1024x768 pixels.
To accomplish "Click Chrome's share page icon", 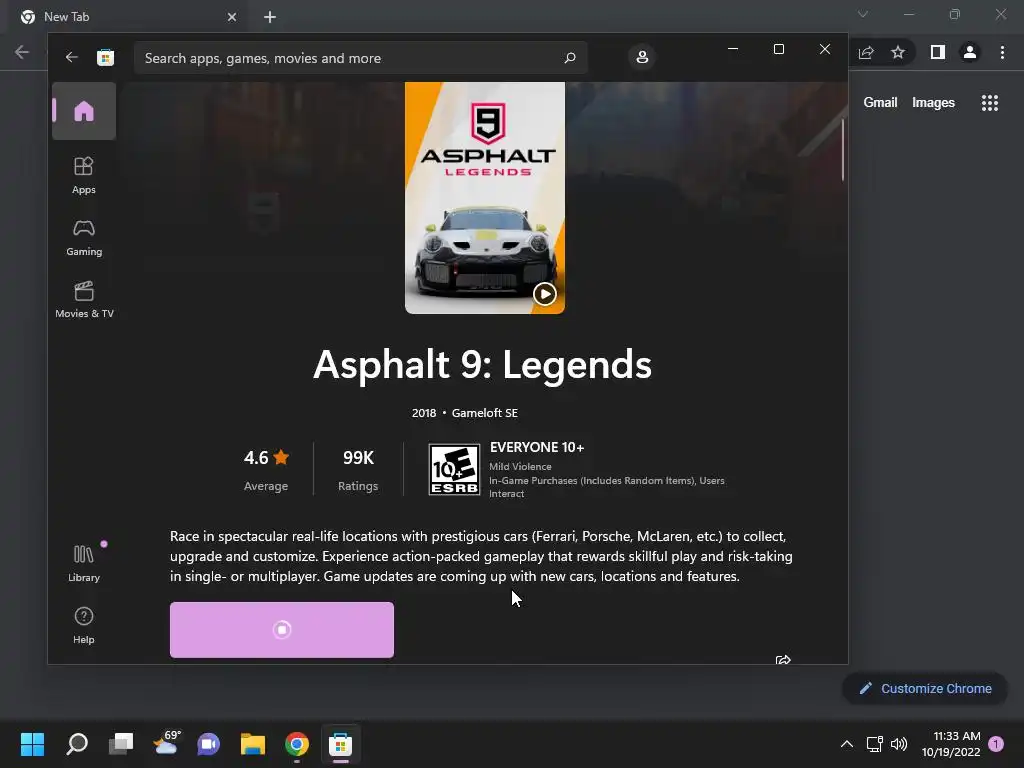I will click(866, 52).
